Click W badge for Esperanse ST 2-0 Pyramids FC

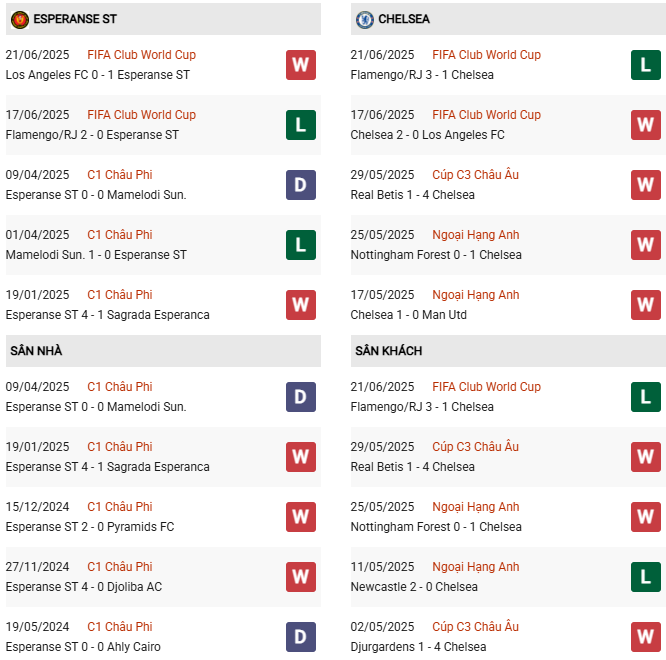click(300, 517)
